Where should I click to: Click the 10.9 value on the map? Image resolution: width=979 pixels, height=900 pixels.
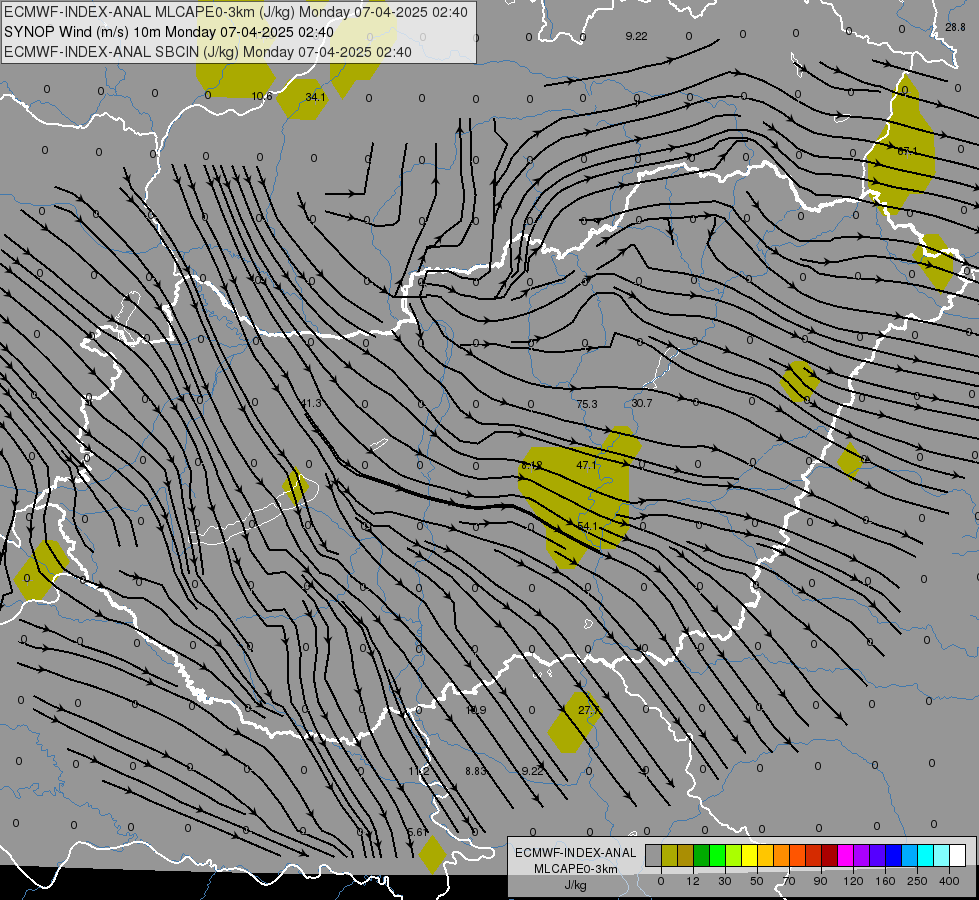(x=476, y=710)
